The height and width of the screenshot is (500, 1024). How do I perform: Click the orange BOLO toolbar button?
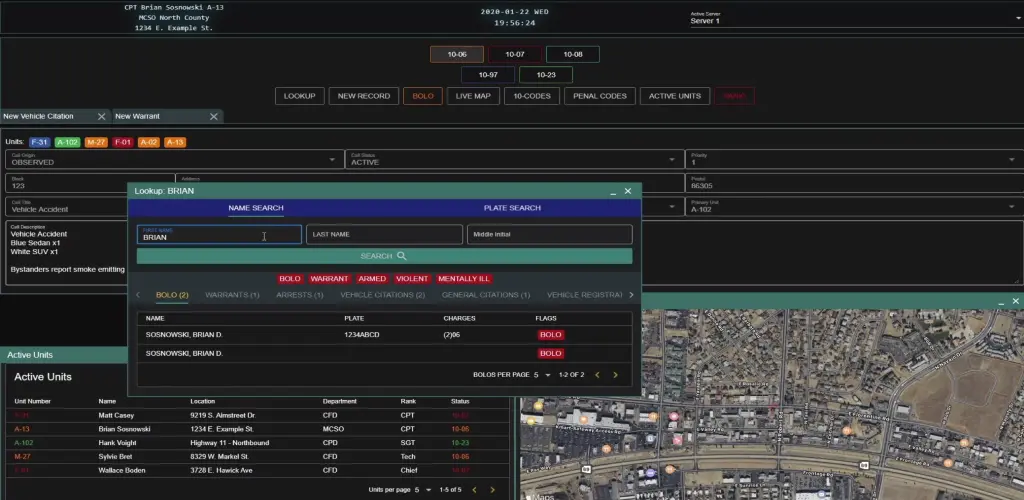click(x=423, y=96)
